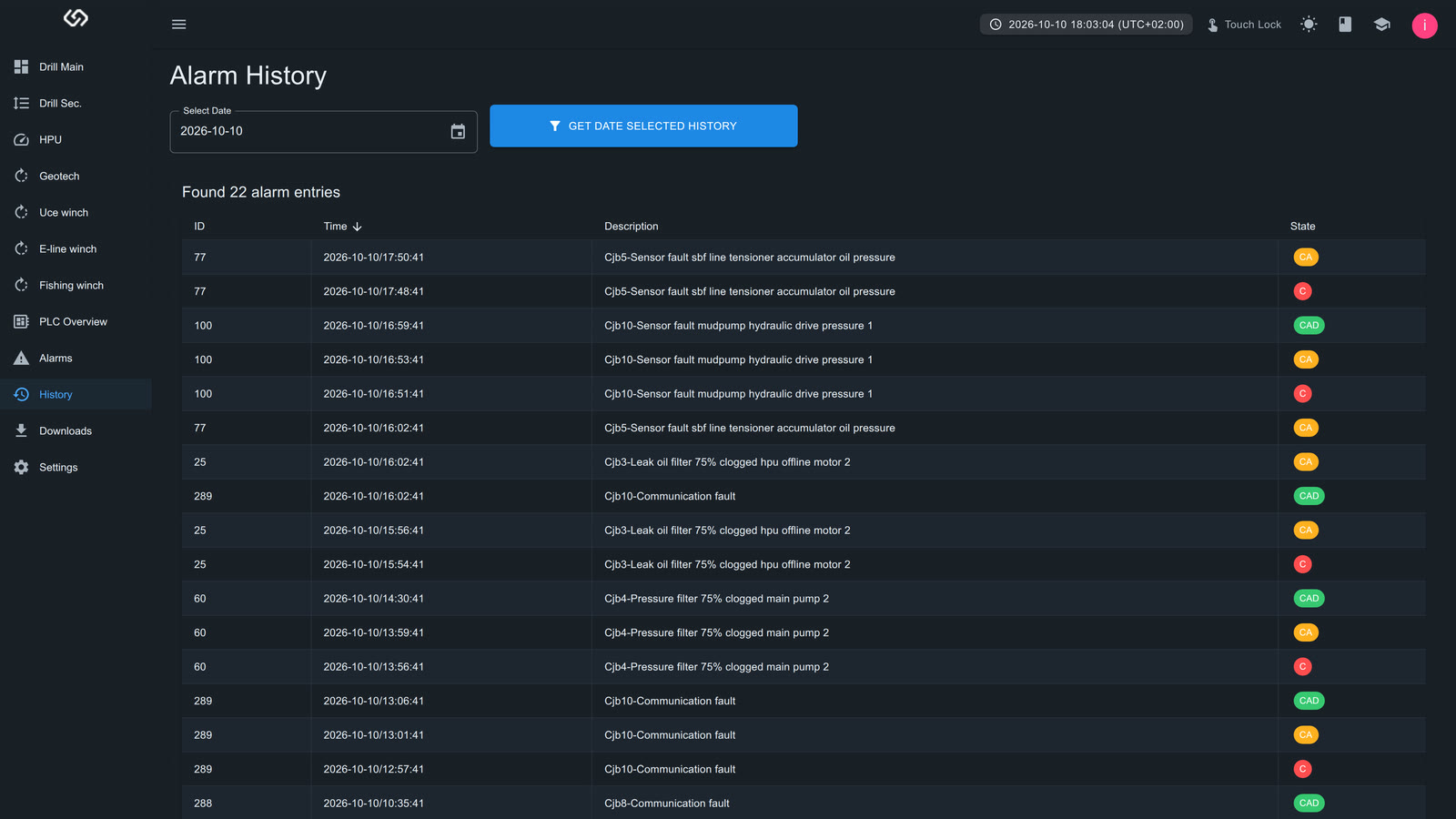The image size is (1456, 819).
Task: Click the PLC Overview icon
Action: [21, 321]
